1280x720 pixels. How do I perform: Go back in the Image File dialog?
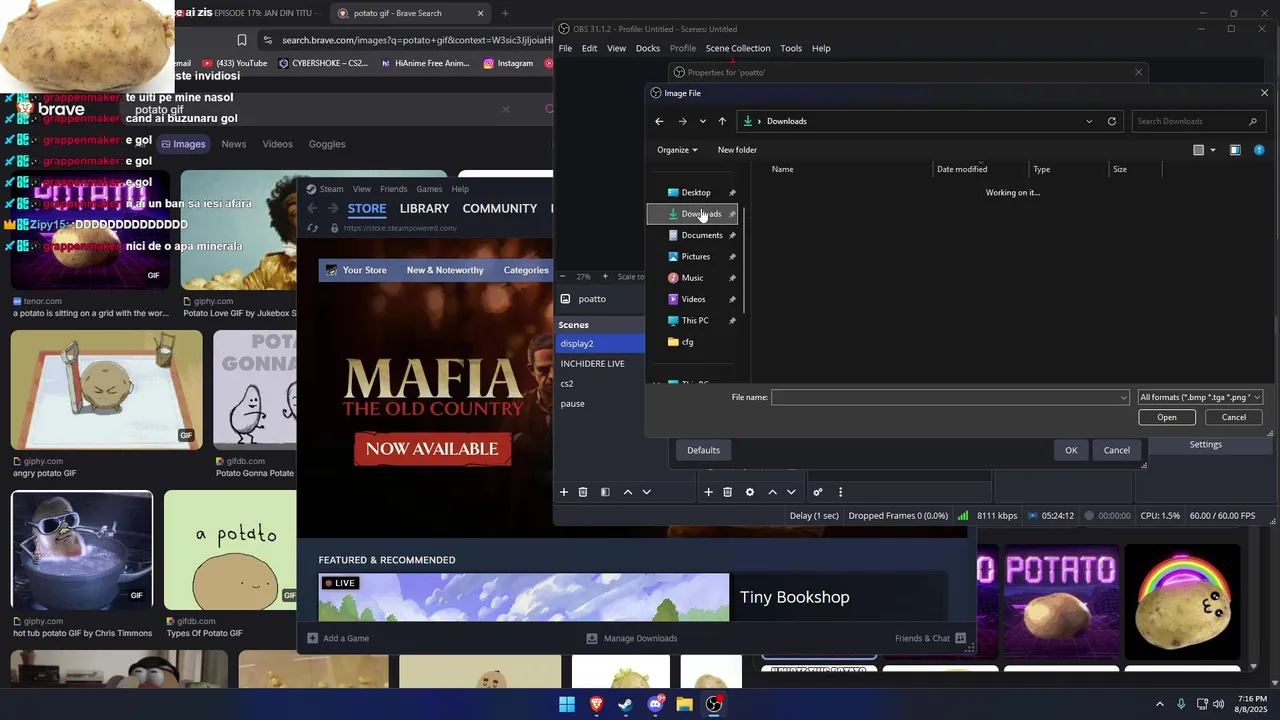[x=659, y=121]
